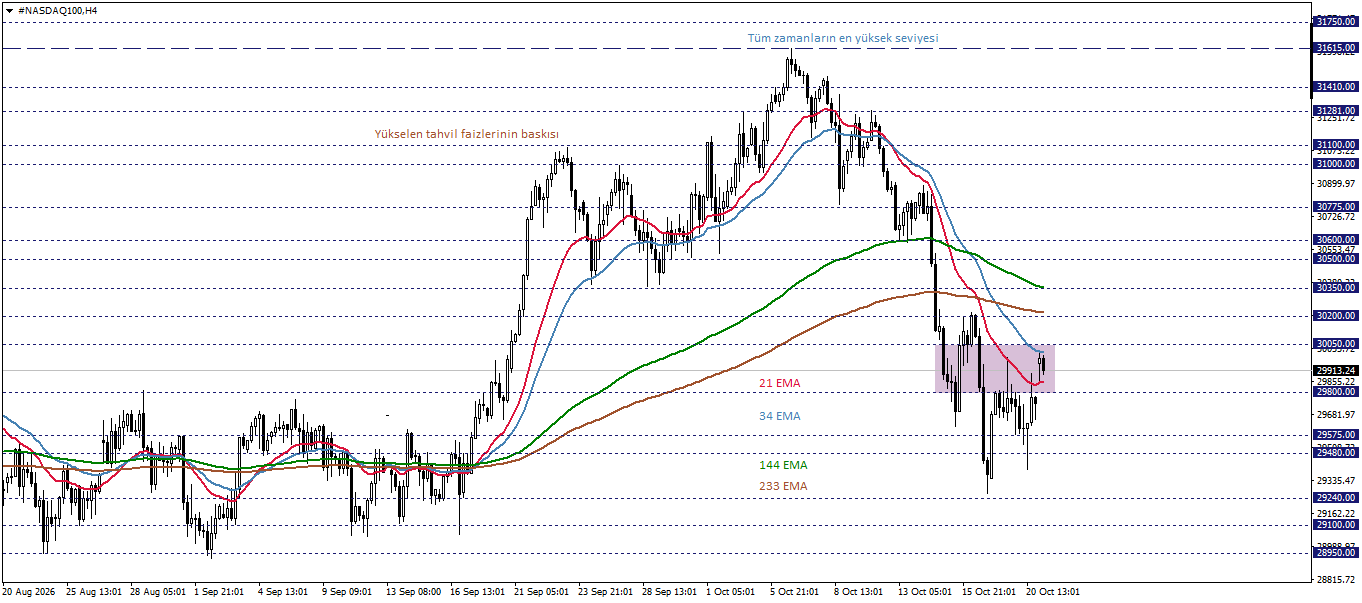Click the 29335.47 price scale value
The height and width of the screenshot is (603, 1362).
click(1337, 481)
